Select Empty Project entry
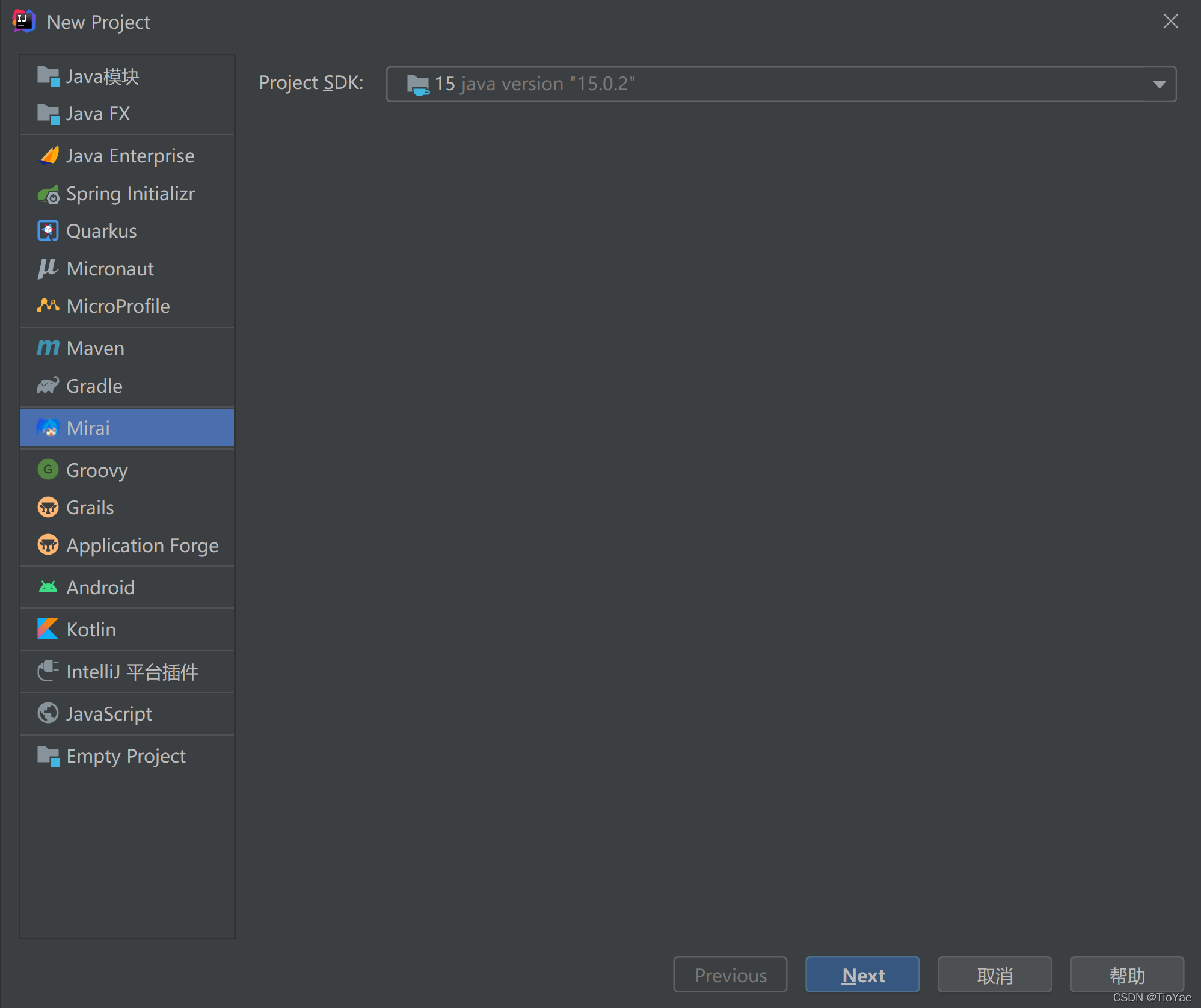Viewport: 1201px width, 1008px height. click(127, 756)
